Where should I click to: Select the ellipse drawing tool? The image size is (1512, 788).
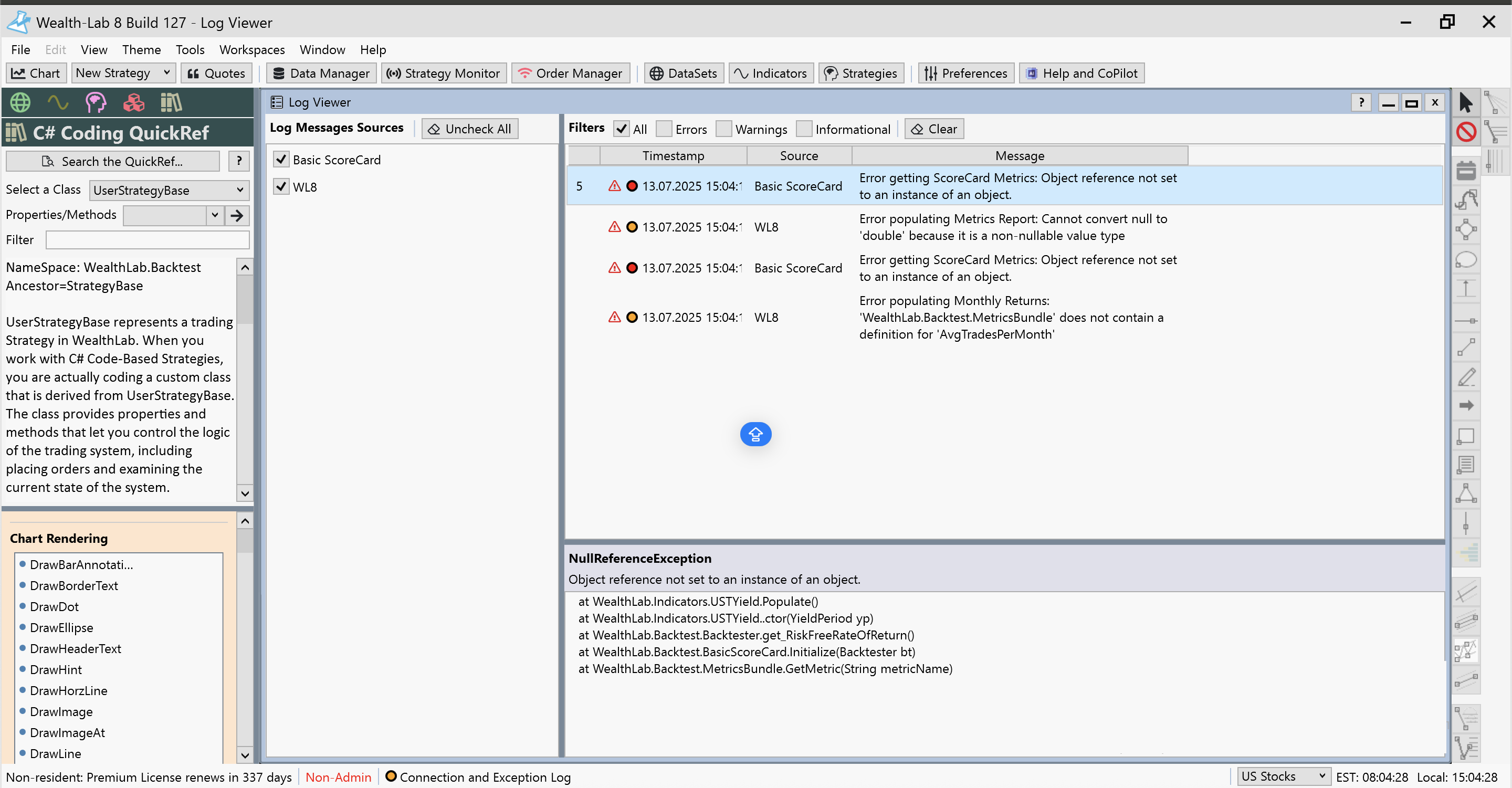(1466, 259)
